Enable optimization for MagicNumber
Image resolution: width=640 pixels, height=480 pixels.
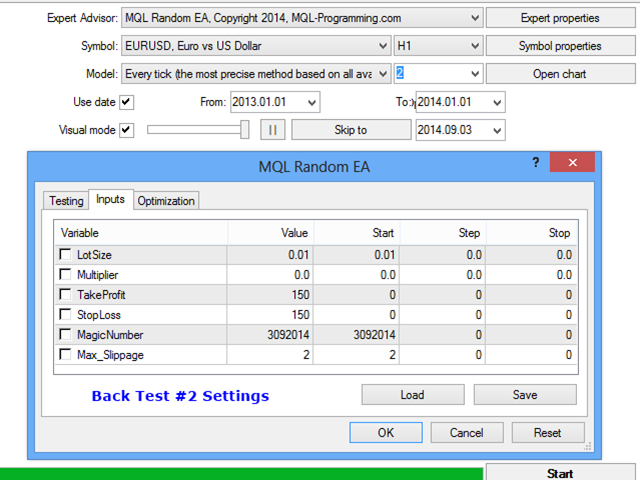pos(65,334)
